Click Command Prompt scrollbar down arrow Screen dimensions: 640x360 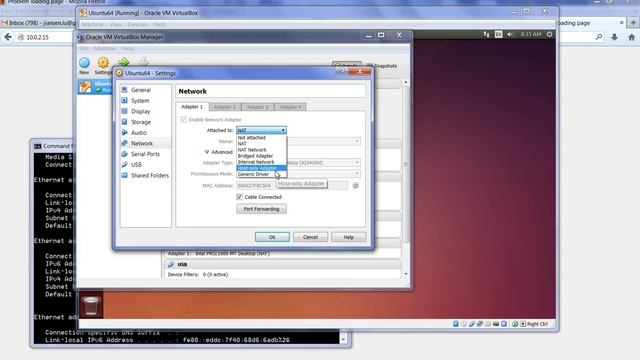(343, 339)
